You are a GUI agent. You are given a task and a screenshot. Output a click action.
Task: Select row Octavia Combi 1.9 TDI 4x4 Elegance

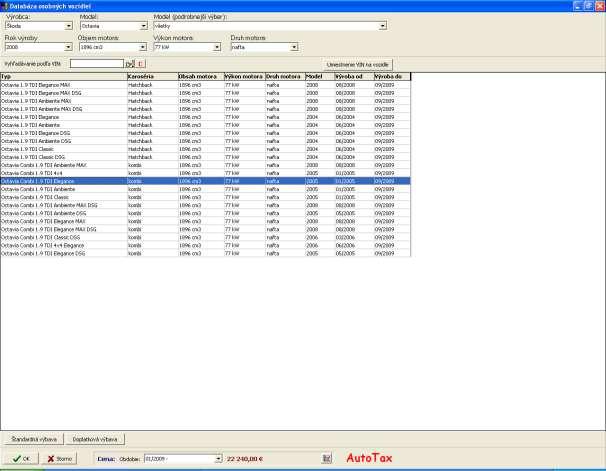(x=205, y=245)
